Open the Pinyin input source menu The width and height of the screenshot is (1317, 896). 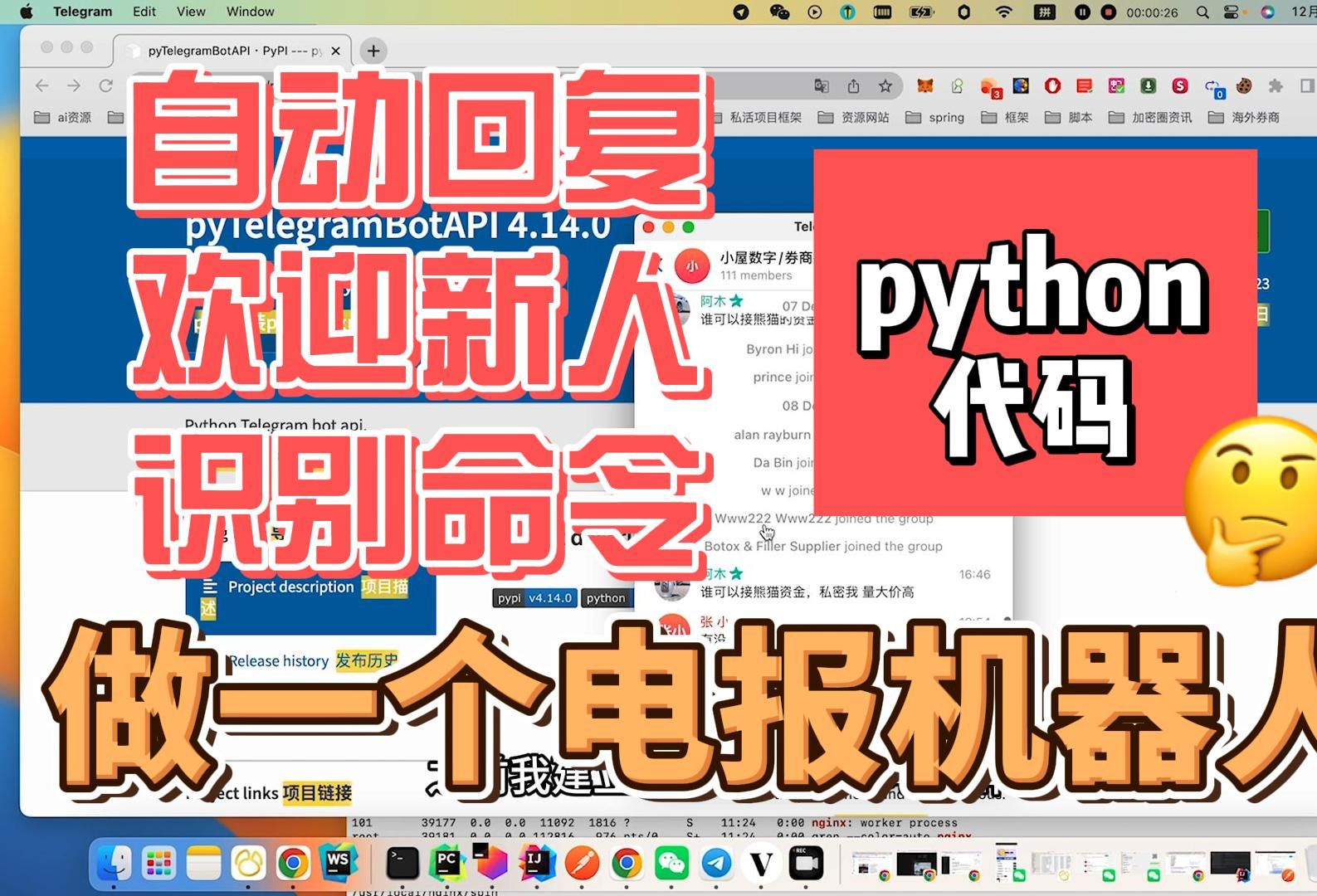click(1044, 12)
